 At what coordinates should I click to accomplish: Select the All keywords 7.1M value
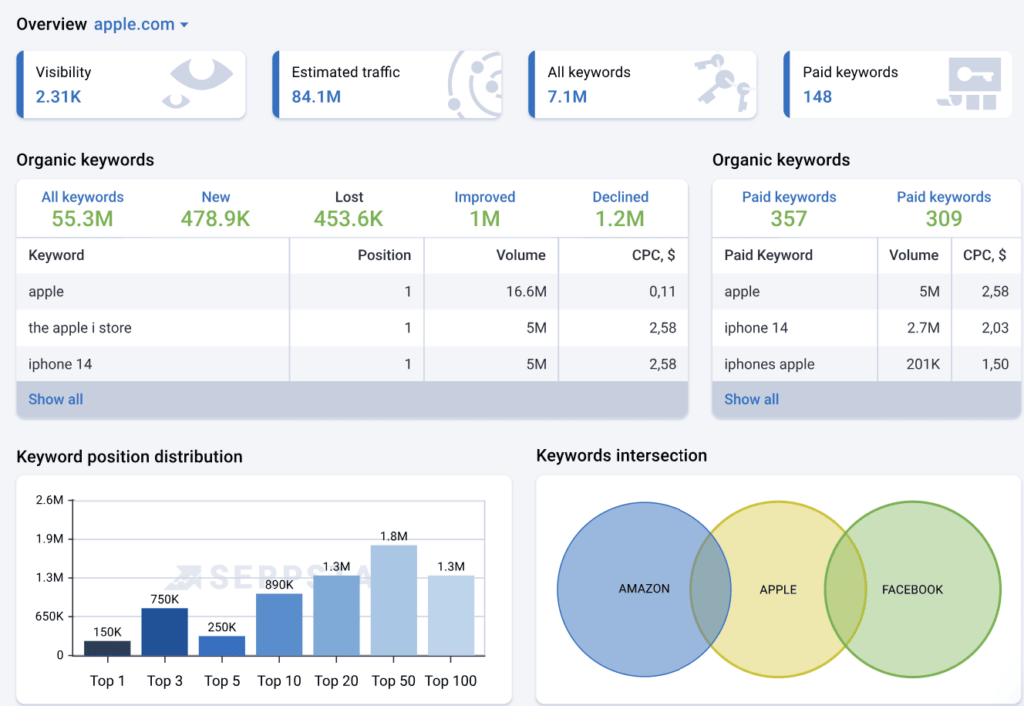[567, 97]
